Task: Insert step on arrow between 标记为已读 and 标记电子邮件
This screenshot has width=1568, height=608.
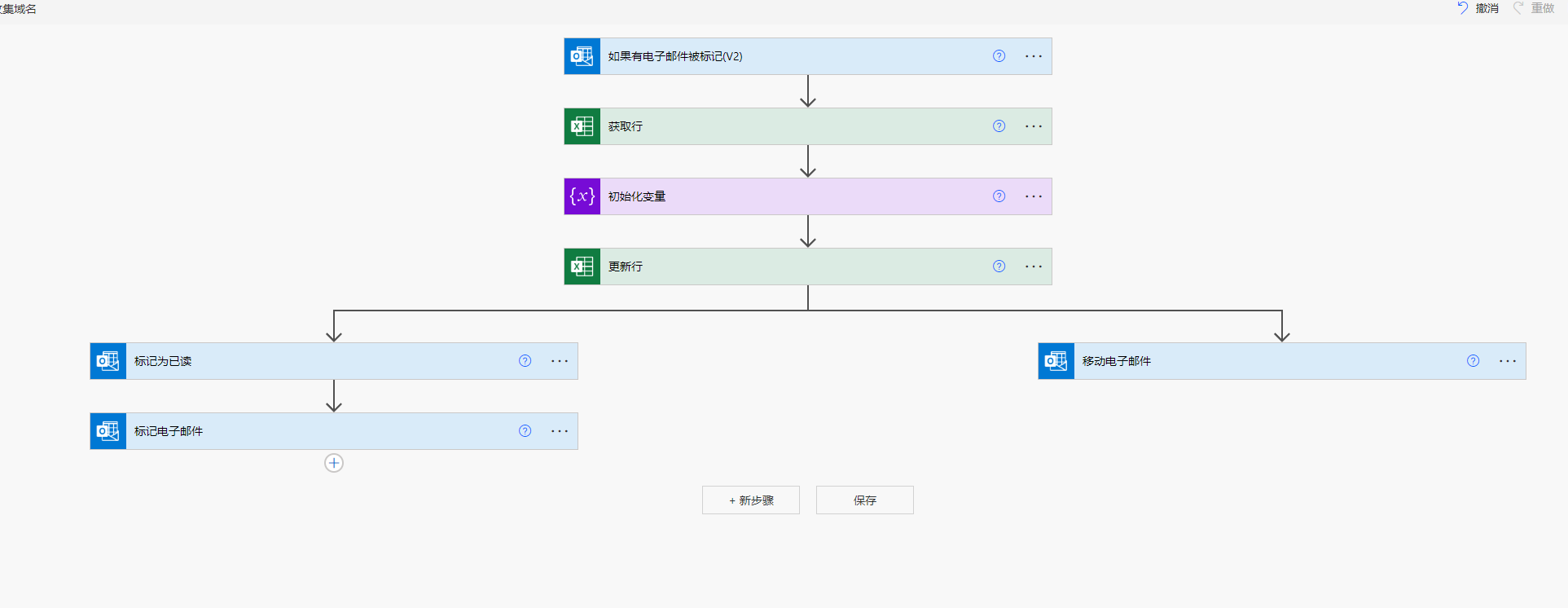Action: coord(334,396)
